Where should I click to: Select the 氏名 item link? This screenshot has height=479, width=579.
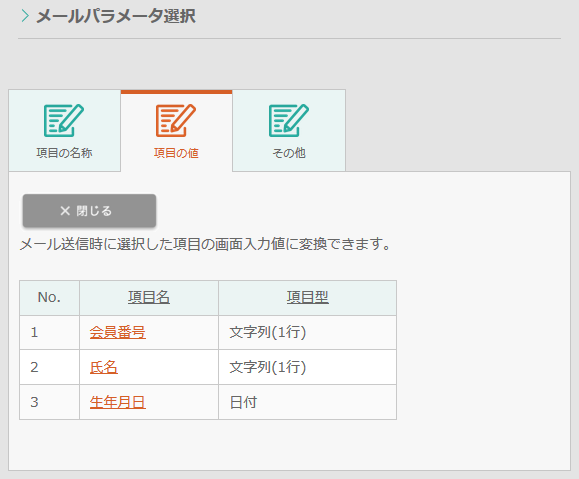coord(103,367)
